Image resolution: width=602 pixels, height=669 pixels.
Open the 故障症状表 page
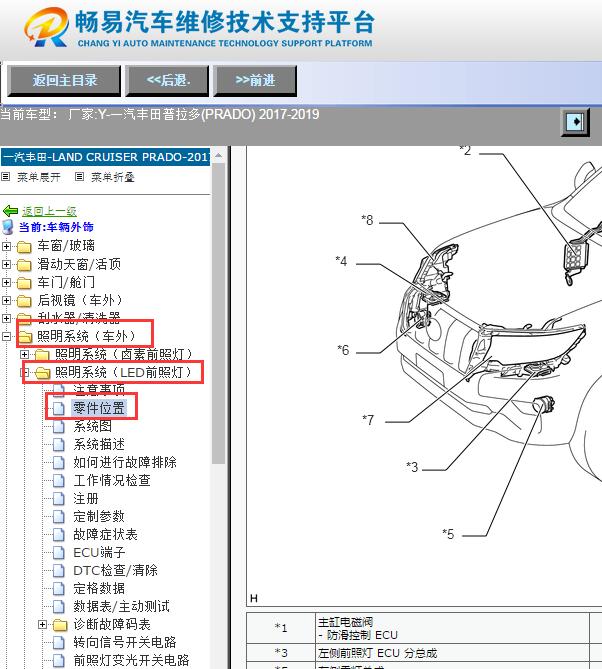(105, 535)
